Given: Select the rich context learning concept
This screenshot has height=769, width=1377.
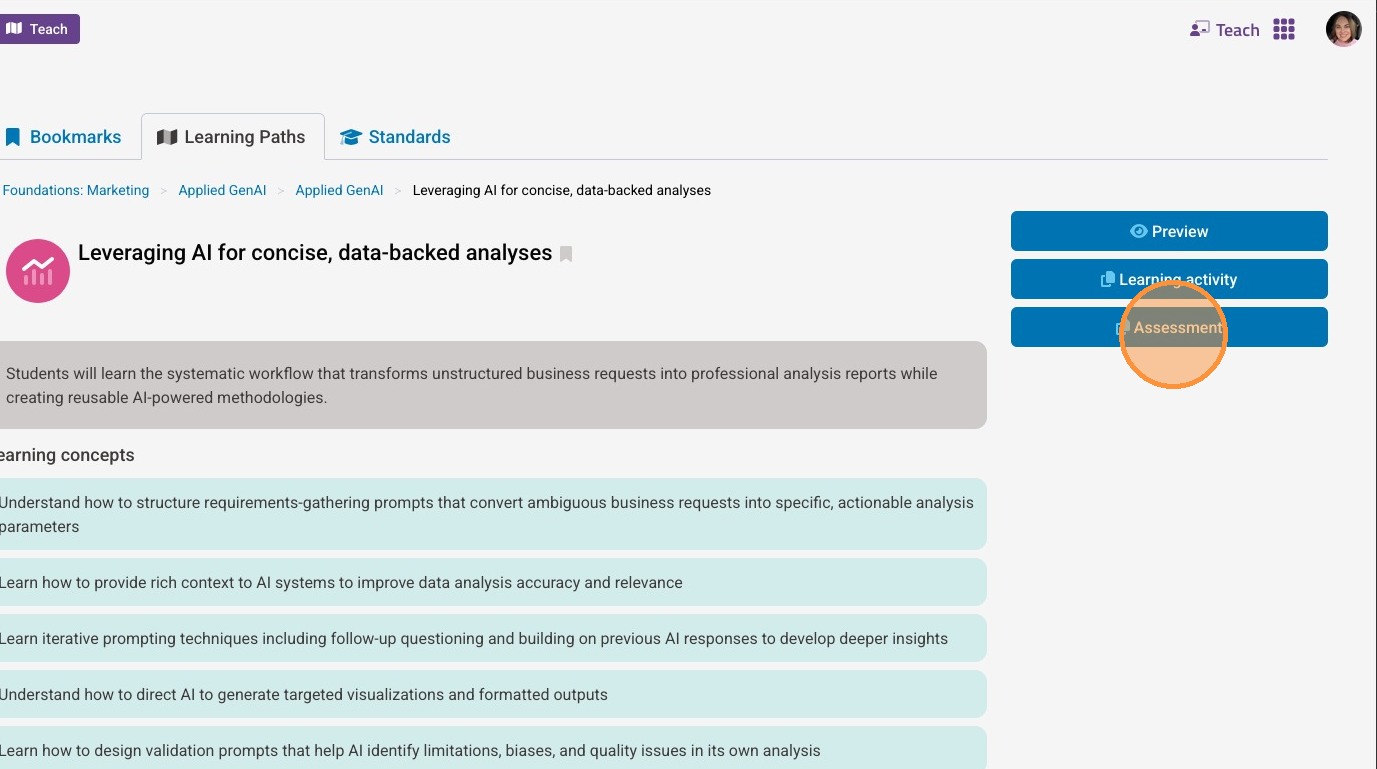Looking at the screenshot, I should (x=490, y=582).
